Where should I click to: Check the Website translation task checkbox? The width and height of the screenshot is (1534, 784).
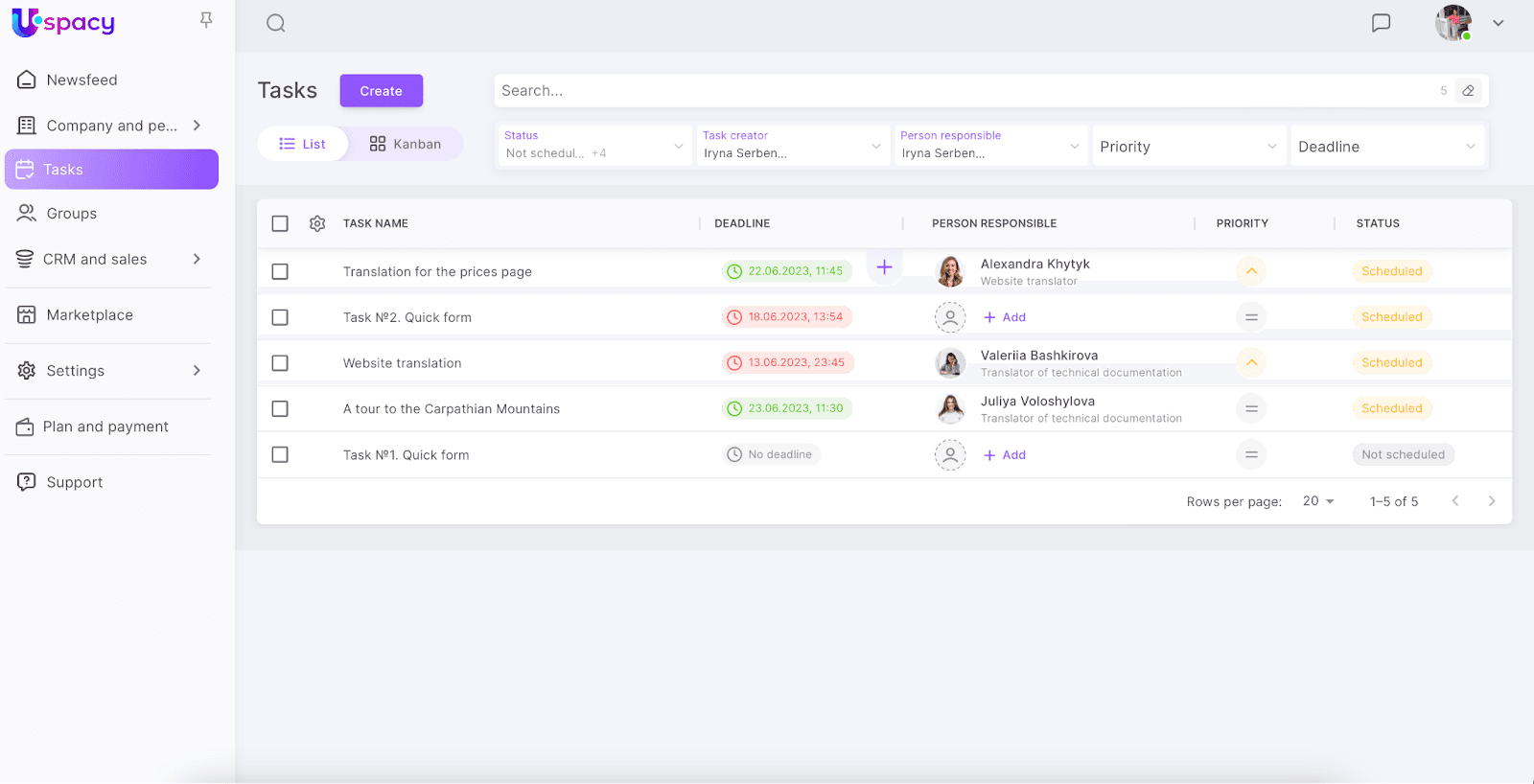click(x=280, y=363)
